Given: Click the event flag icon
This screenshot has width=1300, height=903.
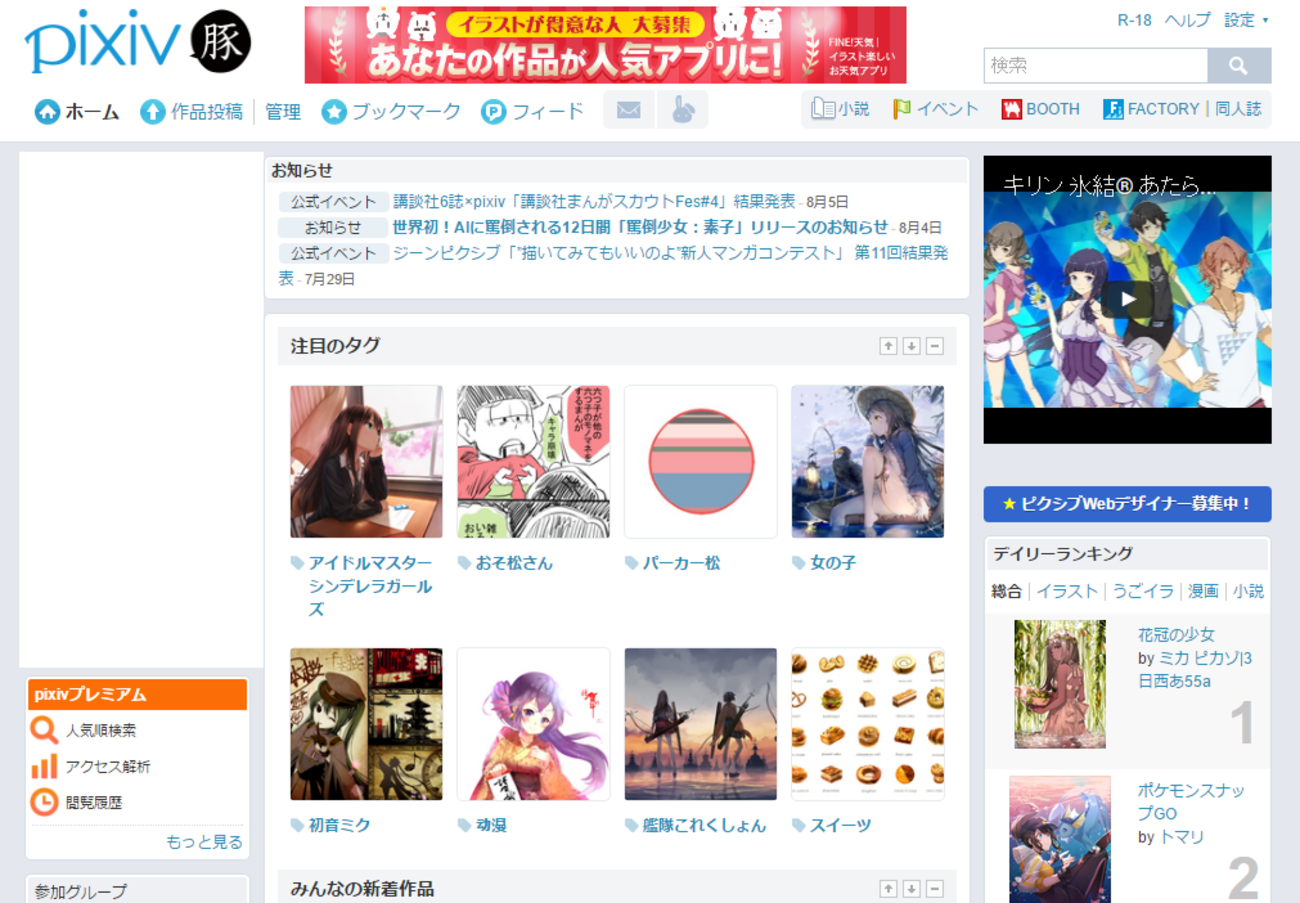Looking at the screenshot, I should (x=902, y=109).
